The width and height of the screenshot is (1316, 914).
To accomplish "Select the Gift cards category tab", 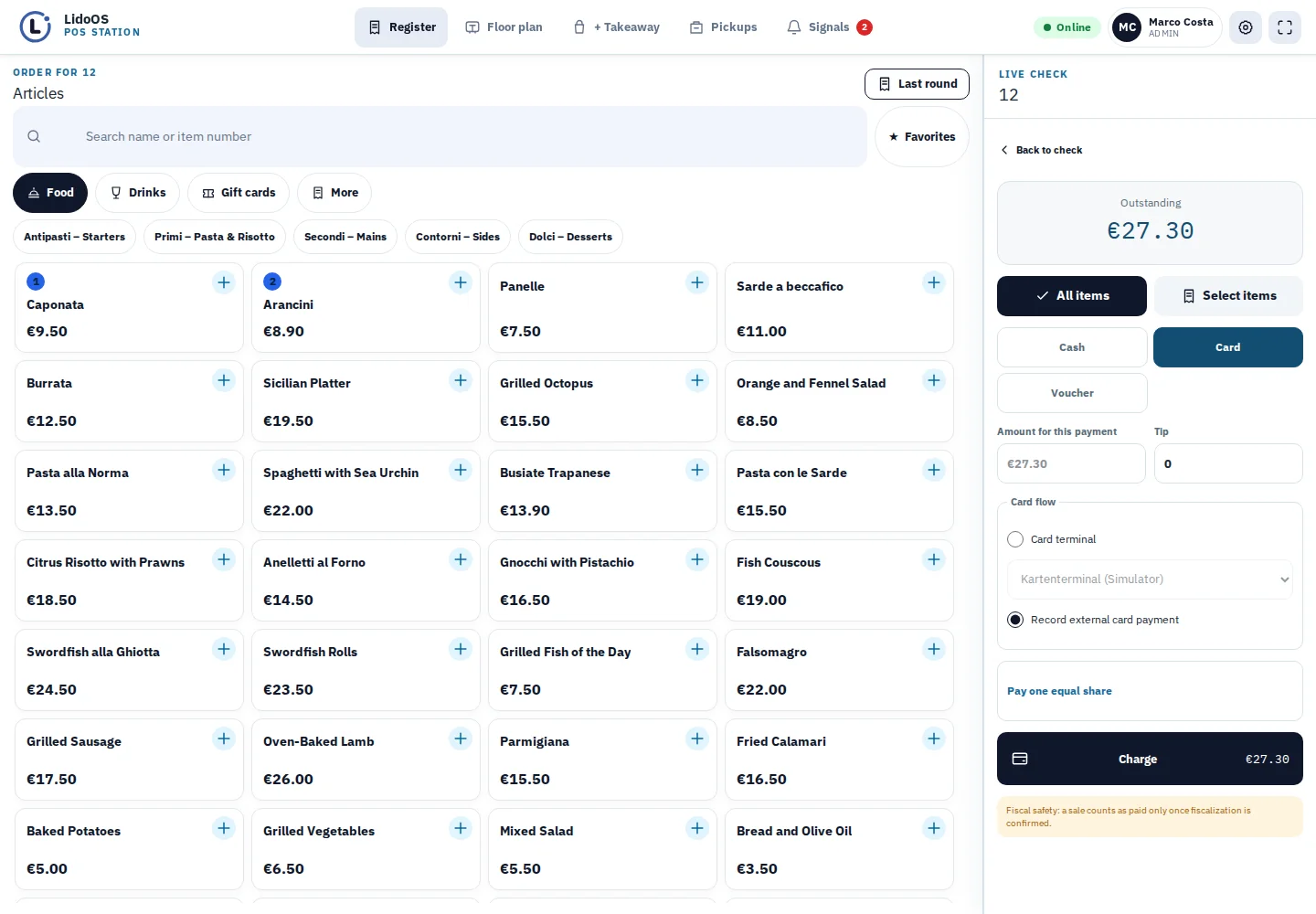I will [x=239, y=193].
